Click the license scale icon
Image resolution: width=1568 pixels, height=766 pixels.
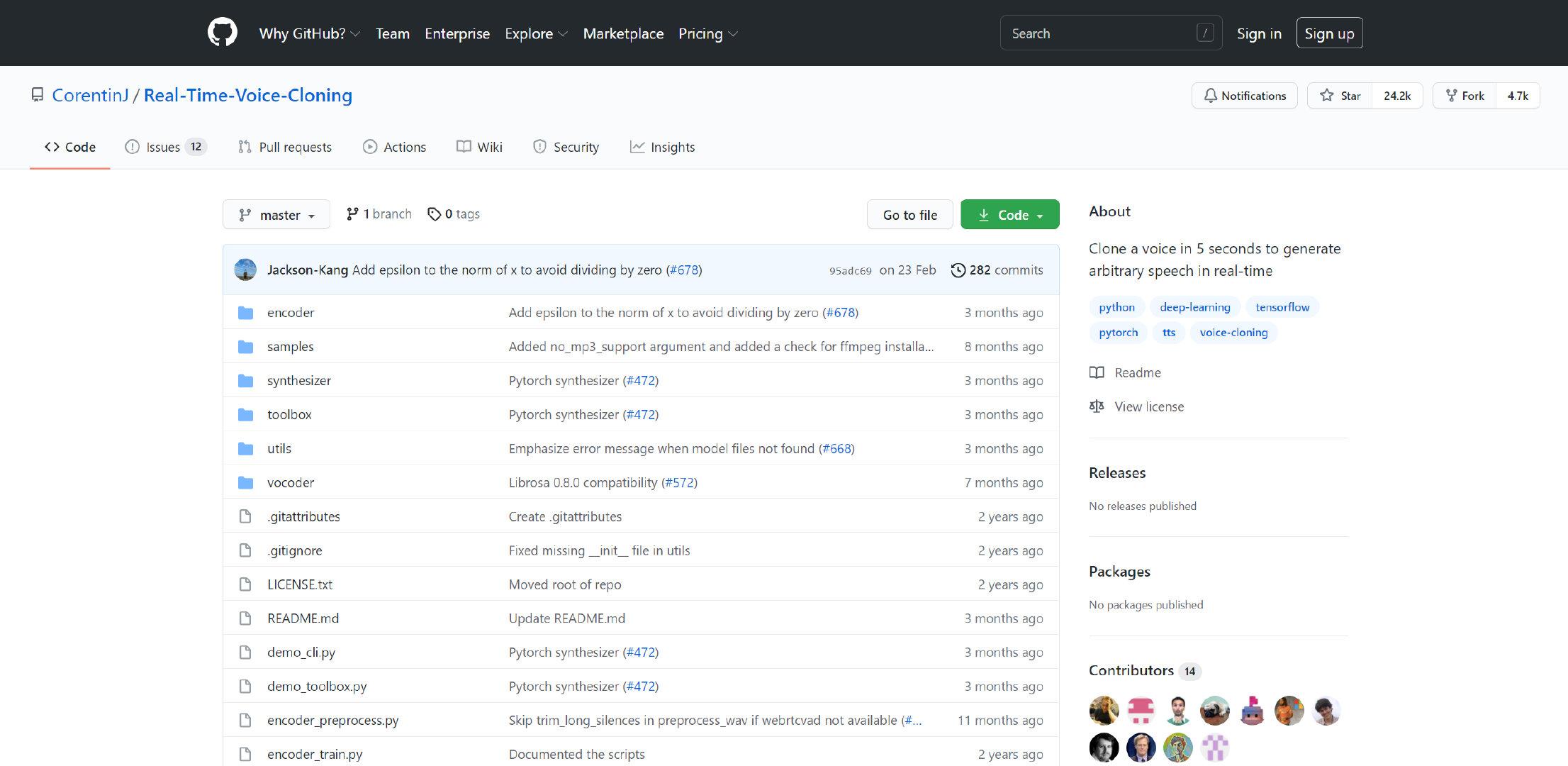[x=1097, y=406]
